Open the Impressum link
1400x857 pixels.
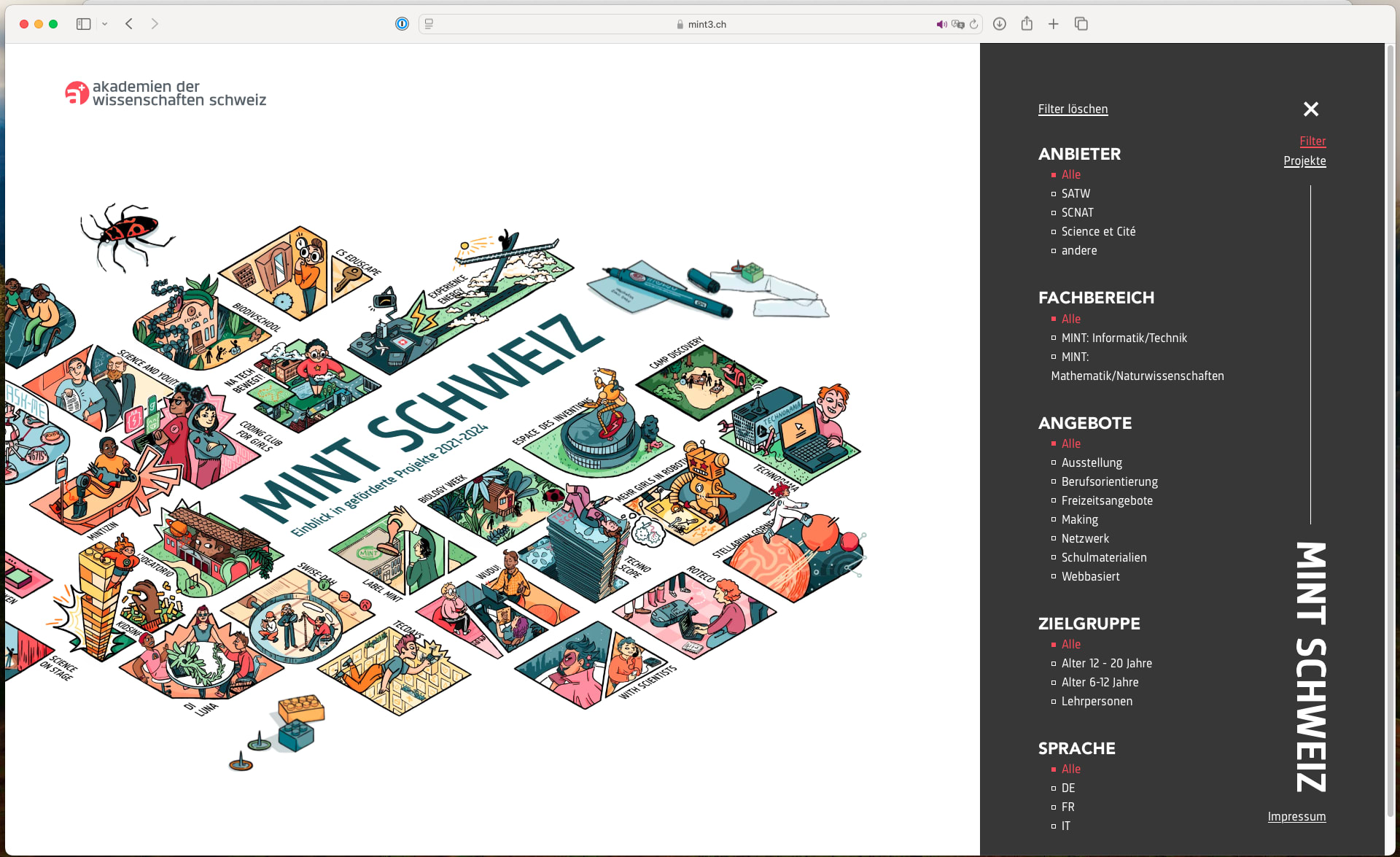[x=1296, y=816]
